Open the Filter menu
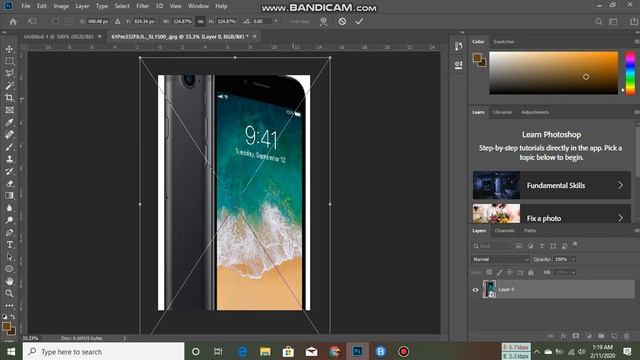The image size is (640, 360). tap(142, 6)
